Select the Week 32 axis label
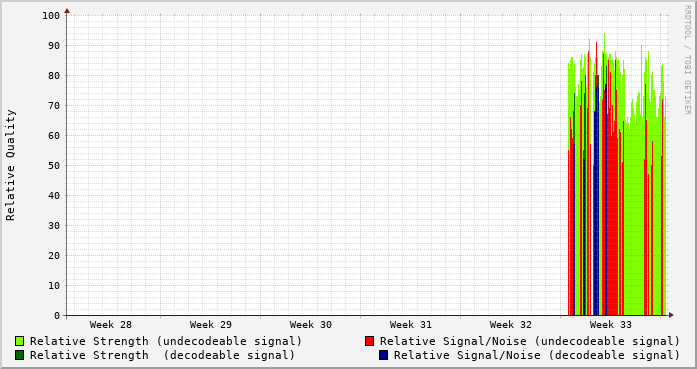Viewport: 697px width, 369px height. (511, 325)
